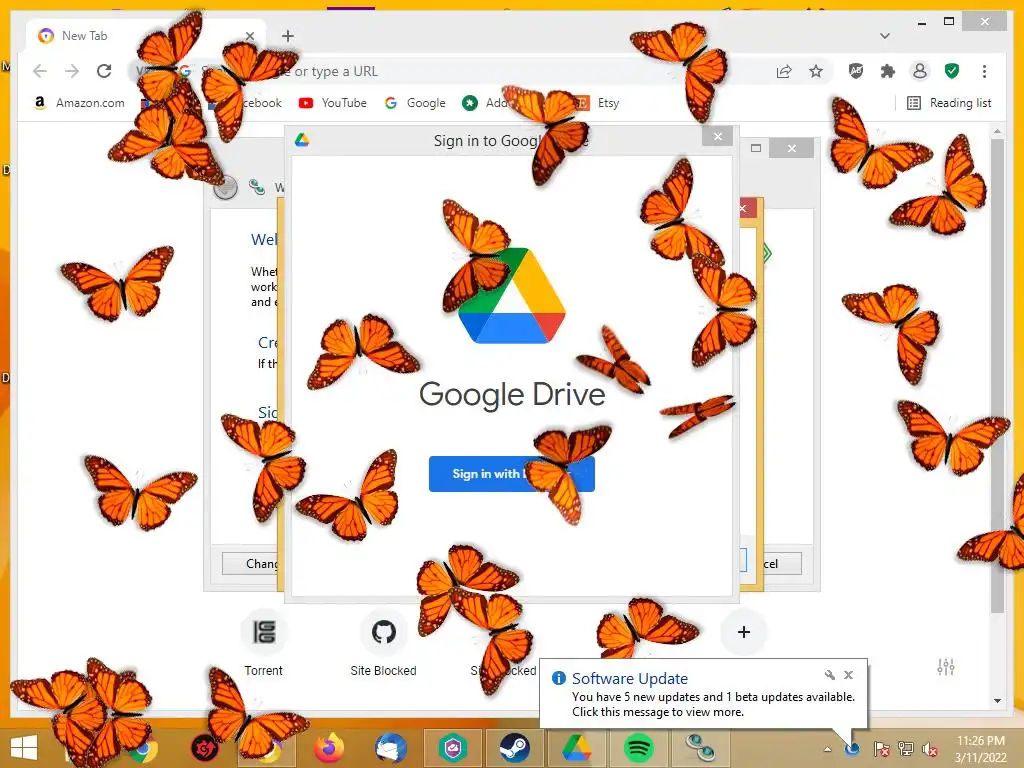
Task: Open the ad blocker extension icon
Action: pyautogui.click(x=856, y=71)
